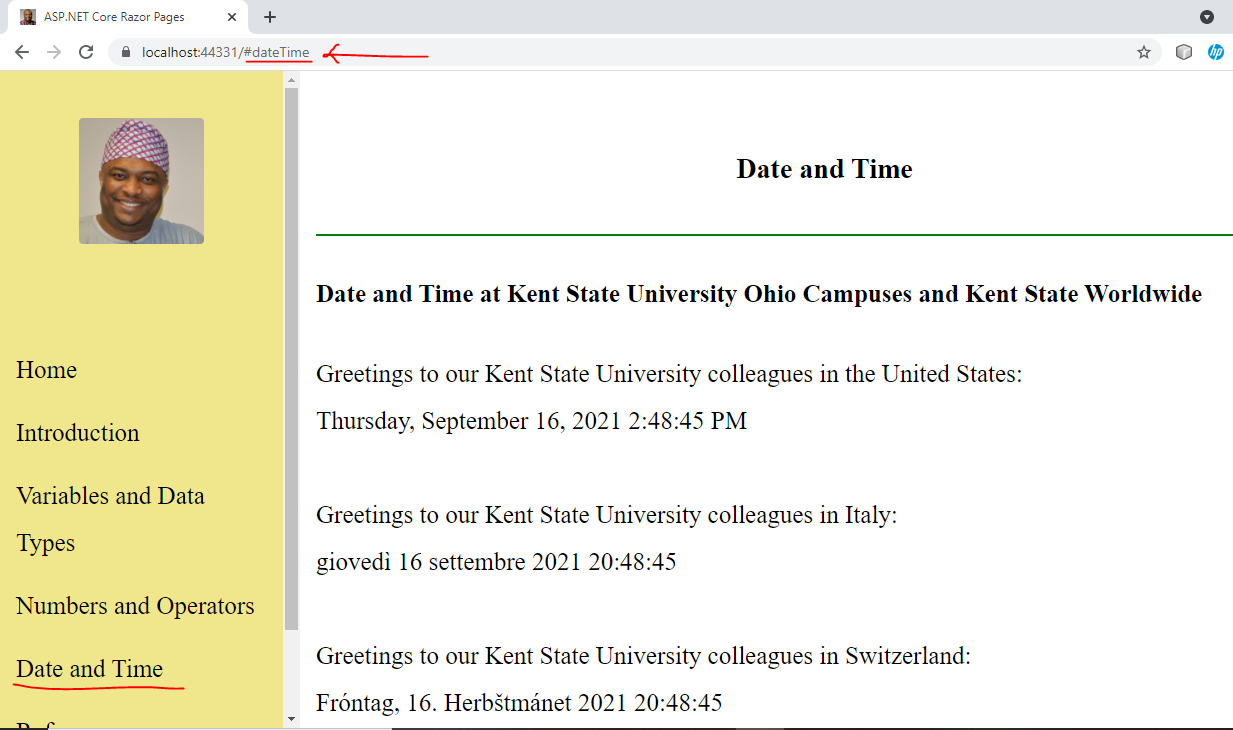Click the Switzerland greeting line

tap(644, 656)
